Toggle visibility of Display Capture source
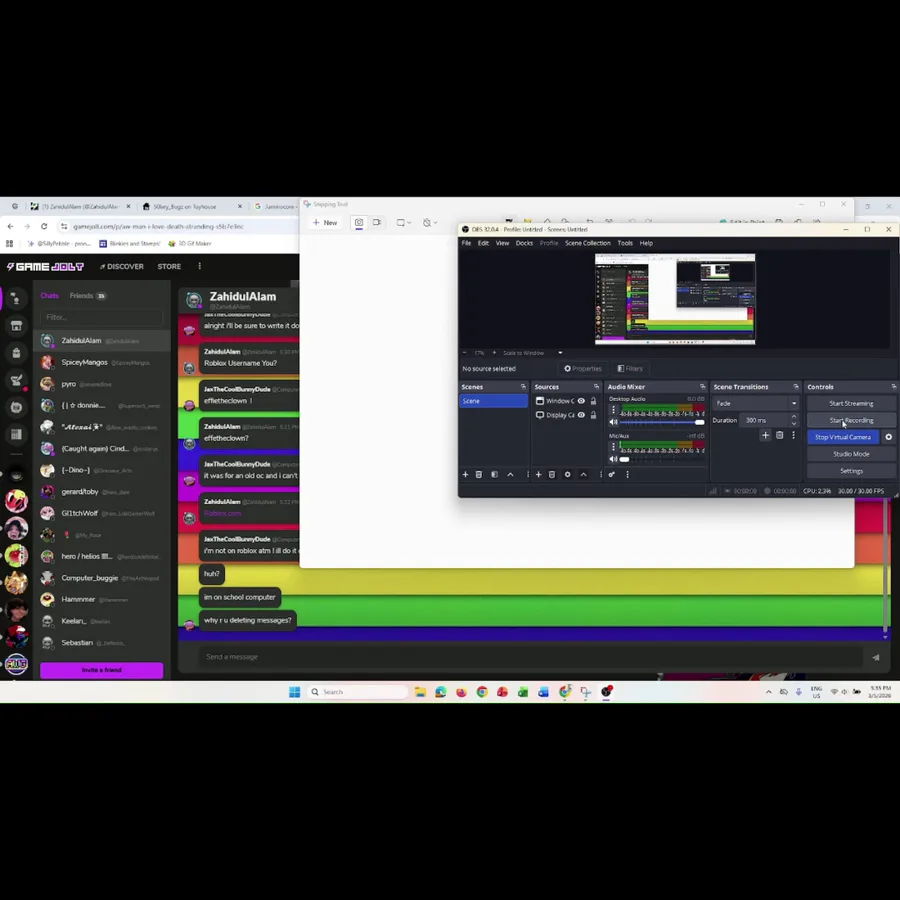The width and height of the screenshot is (900, 900). click(x=581, y=415)
